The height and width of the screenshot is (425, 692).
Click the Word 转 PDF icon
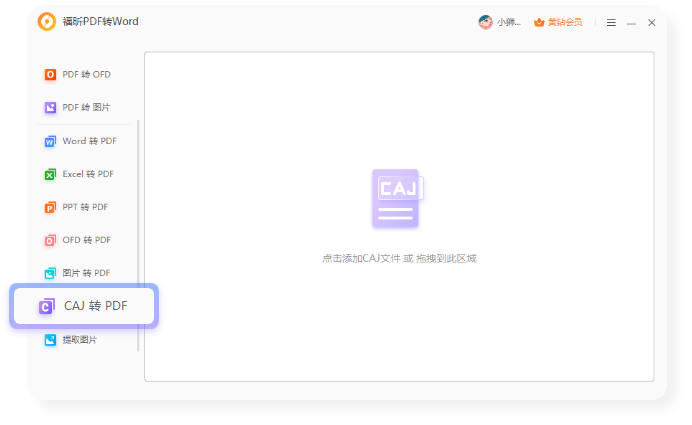(x=50, y=142)
